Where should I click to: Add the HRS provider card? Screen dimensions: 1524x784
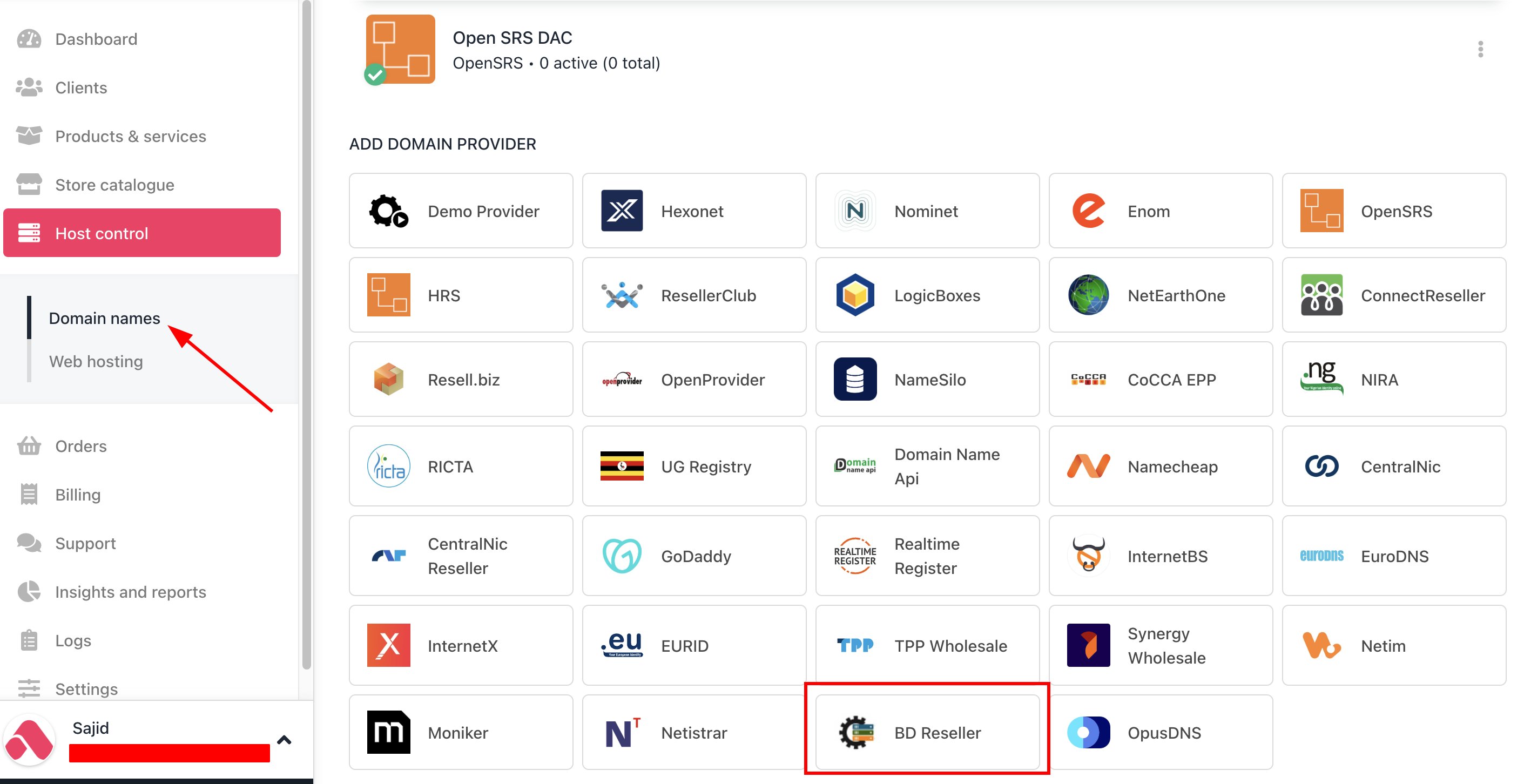(x=461, y=295)
